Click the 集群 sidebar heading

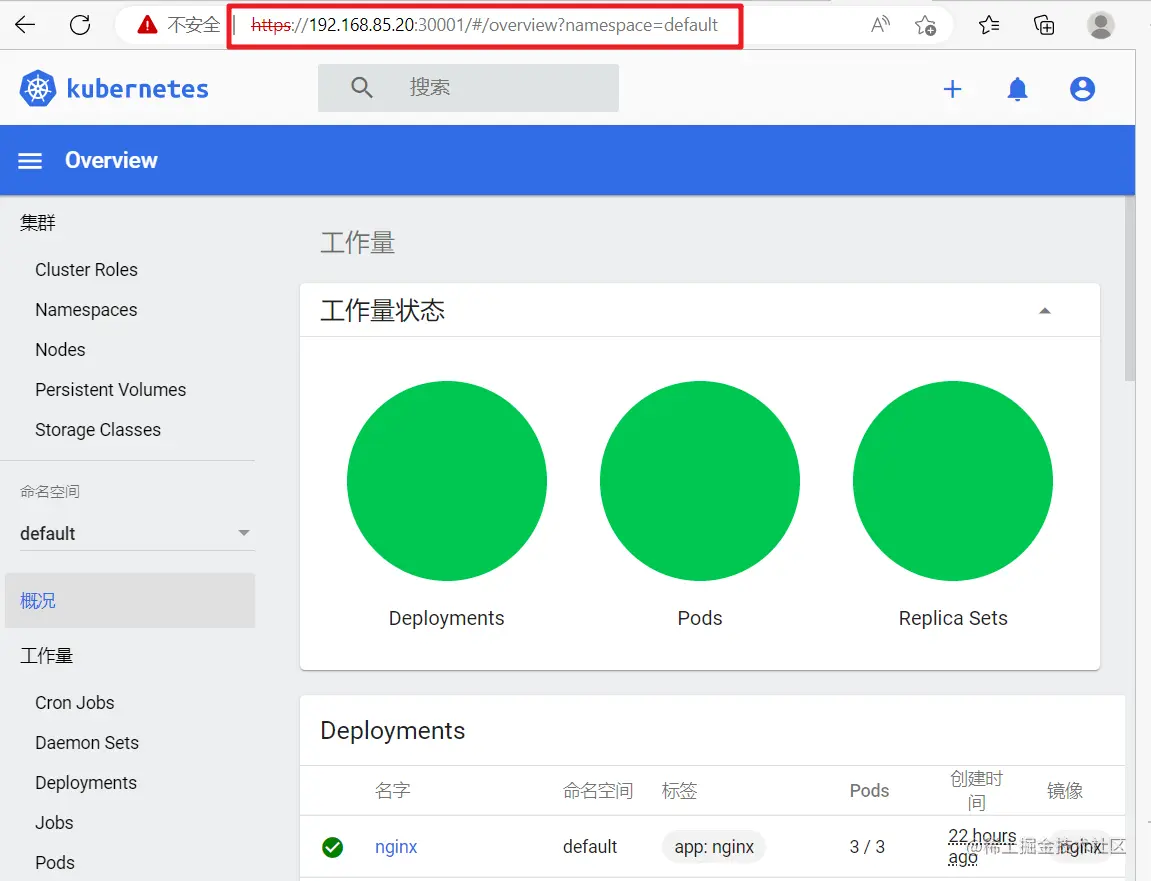37,222
